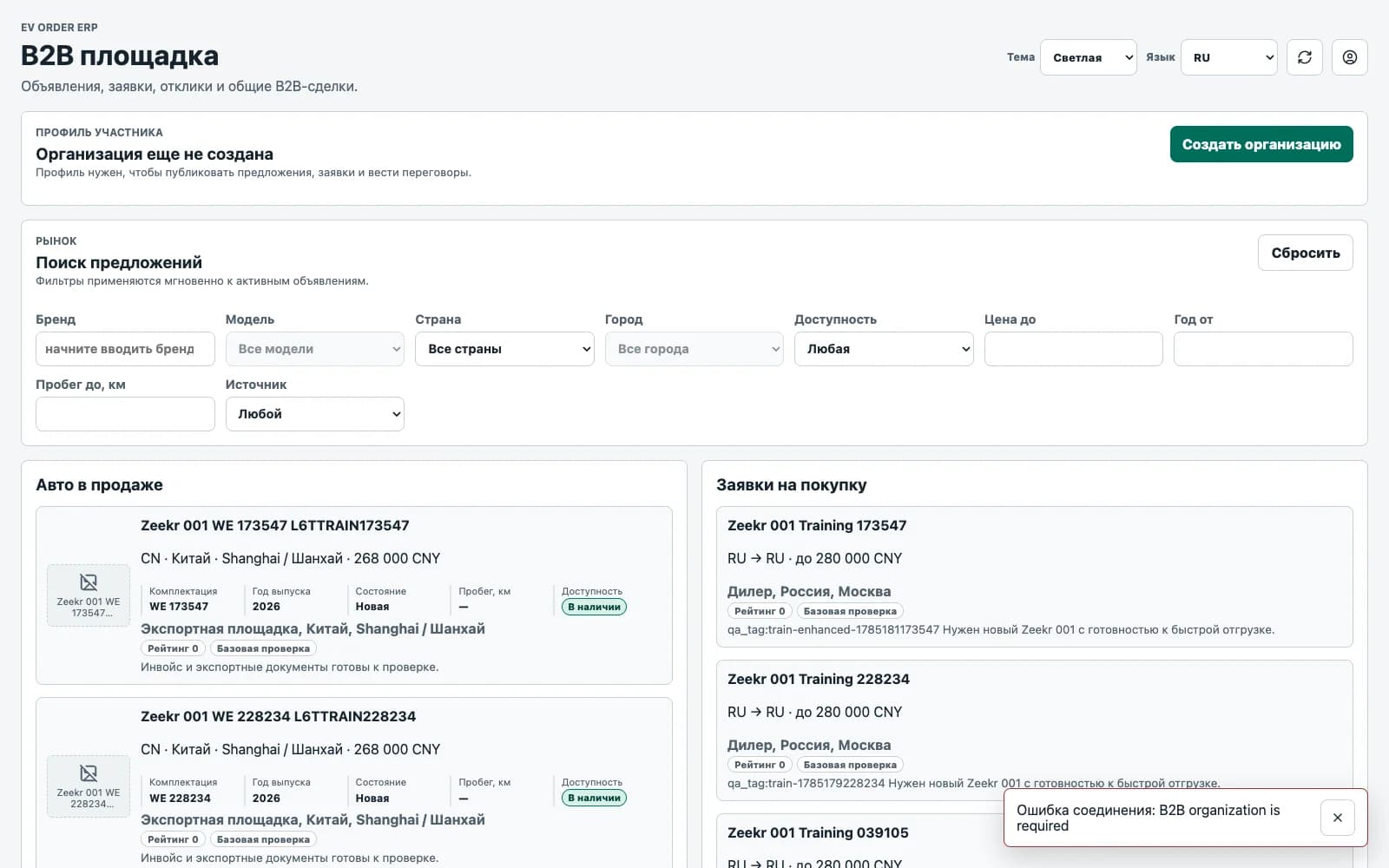Image resolution: width=1389 pixels, height=868 pixels.
Task: Open the user account icon button
Action: click(x=1349, y=57)
